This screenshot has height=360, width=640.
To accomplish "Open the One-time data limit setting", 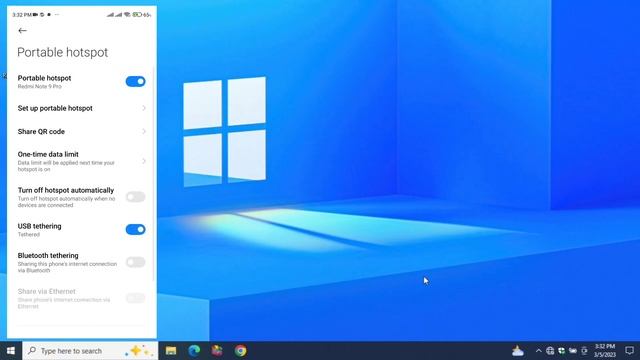I will [82, 161].
